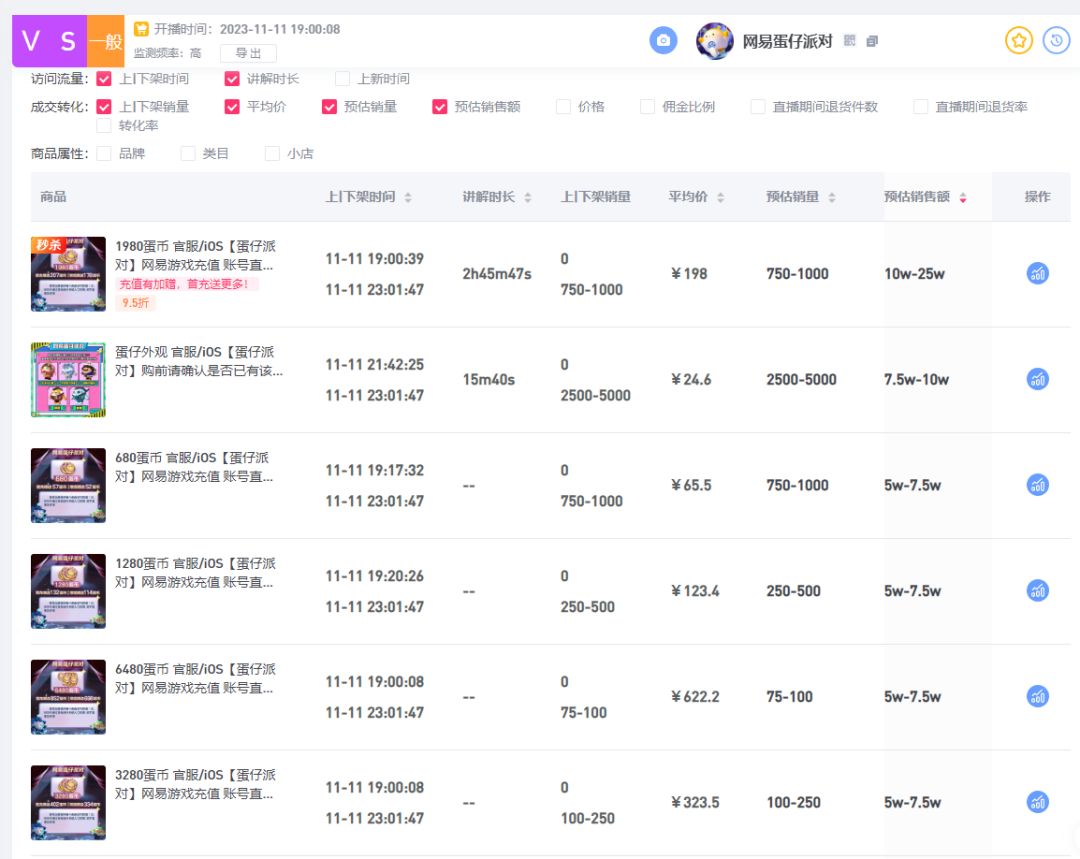This screenshot has height=859, width=1080.
Task: Open thumbnail of 1980蛋币 product
Action: coord(68,274)
